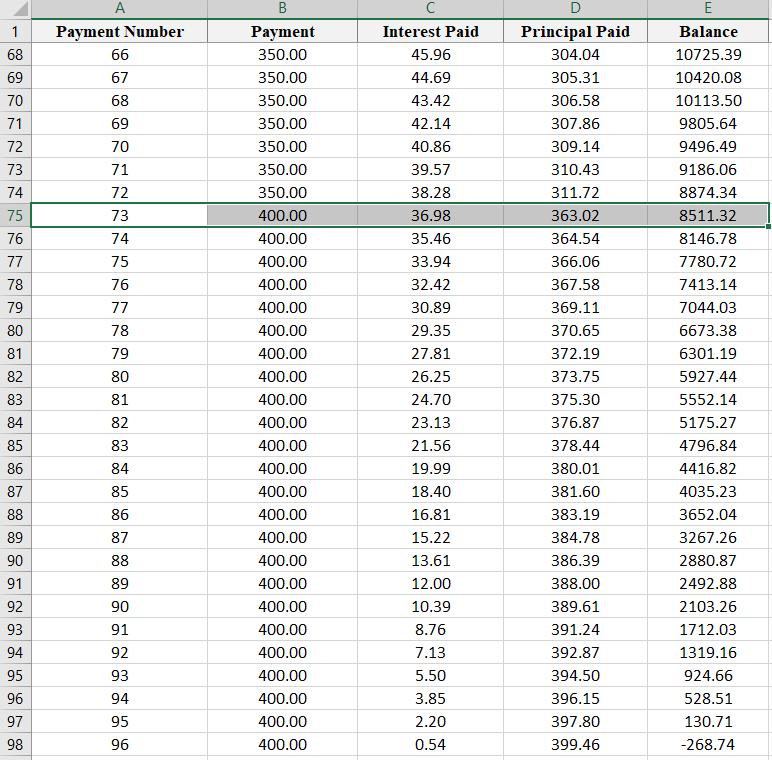Click interest paid cell showing 12.00
The image size is (772, 760).
click(x=430, y=583)
